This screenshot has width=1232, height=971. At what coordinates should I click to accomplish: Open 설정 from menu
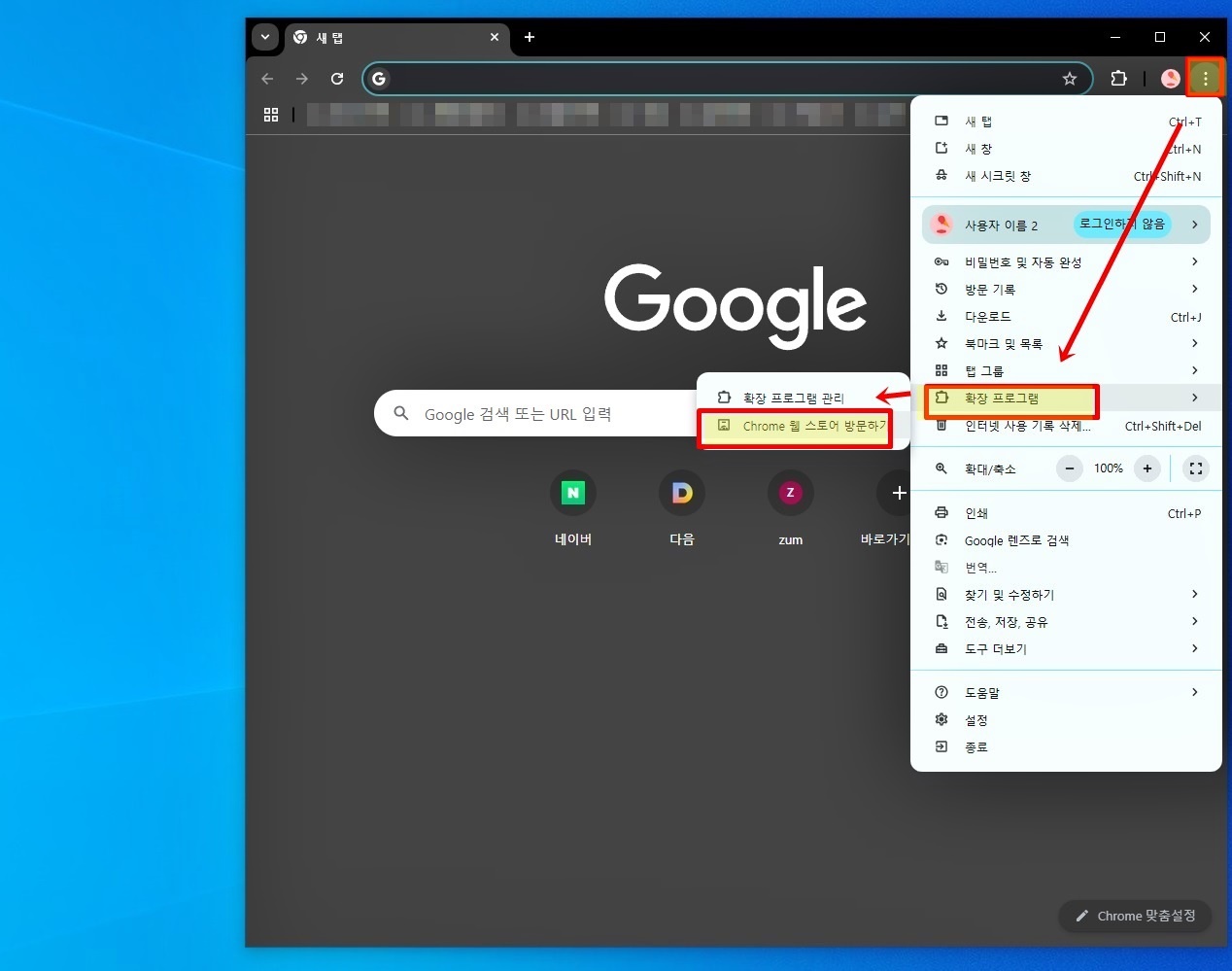[1066, 720]
